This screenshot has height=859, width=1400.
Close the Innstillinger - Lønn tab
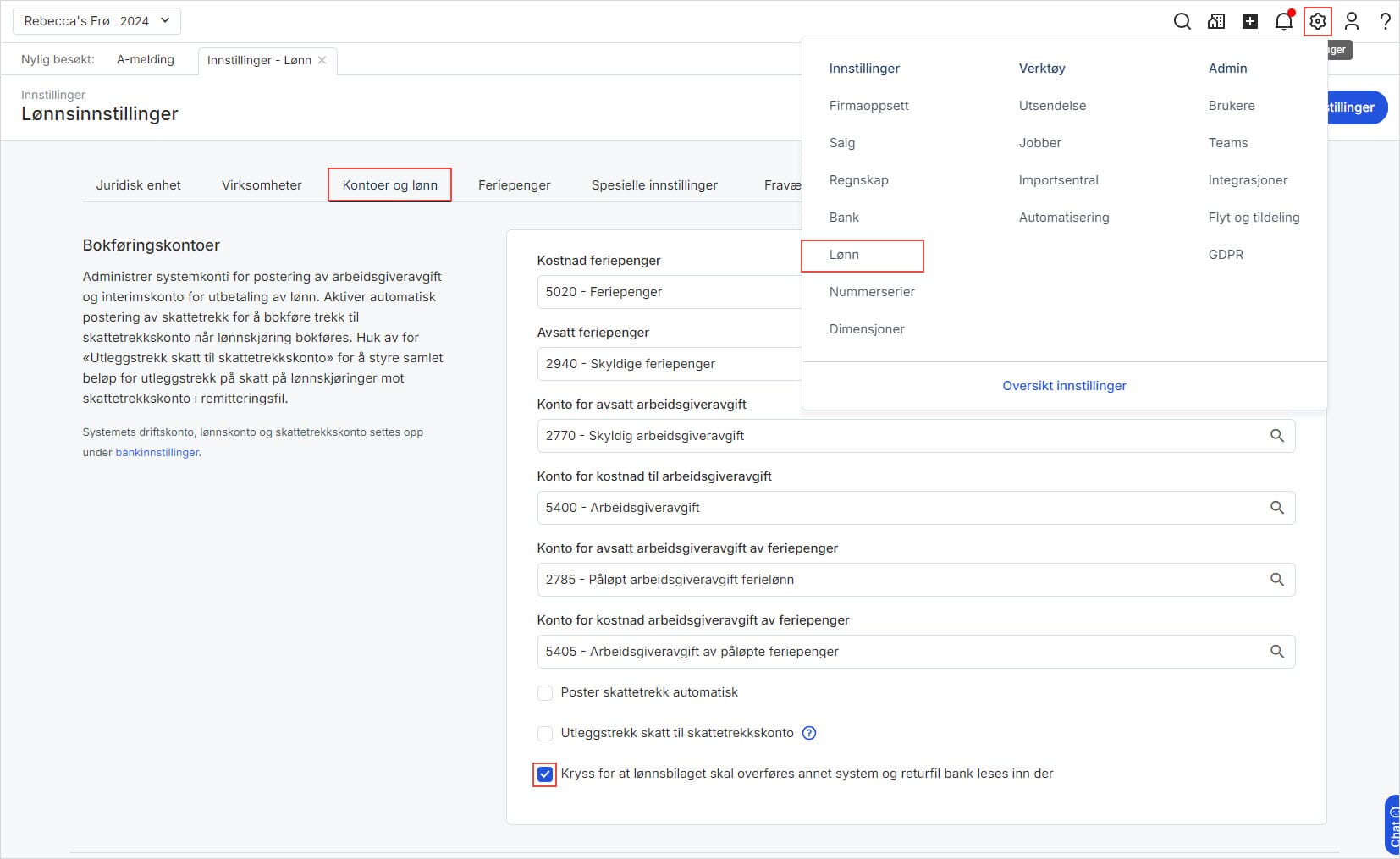click(x=322, y=60)
